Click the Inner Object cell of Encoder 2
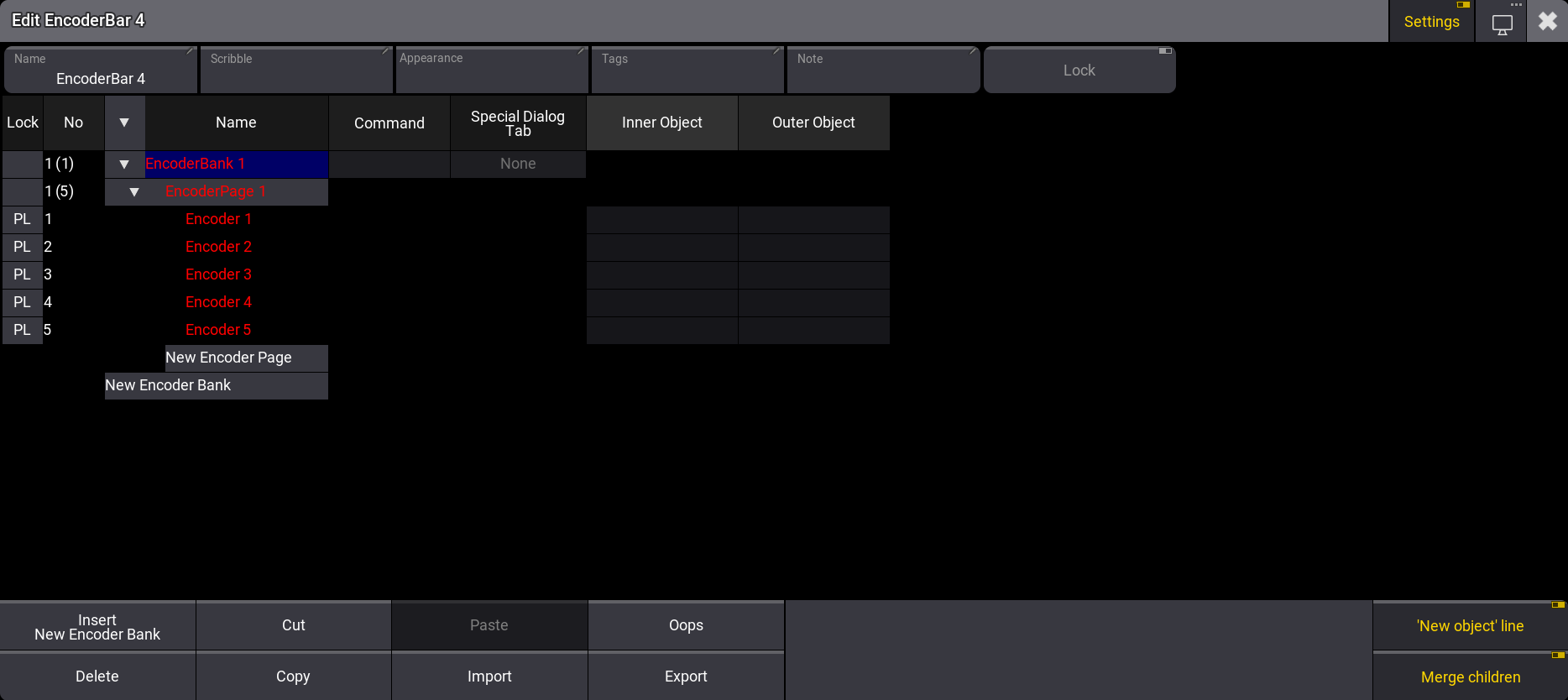This screenshot has width=1568, height=700. (661, 247)
